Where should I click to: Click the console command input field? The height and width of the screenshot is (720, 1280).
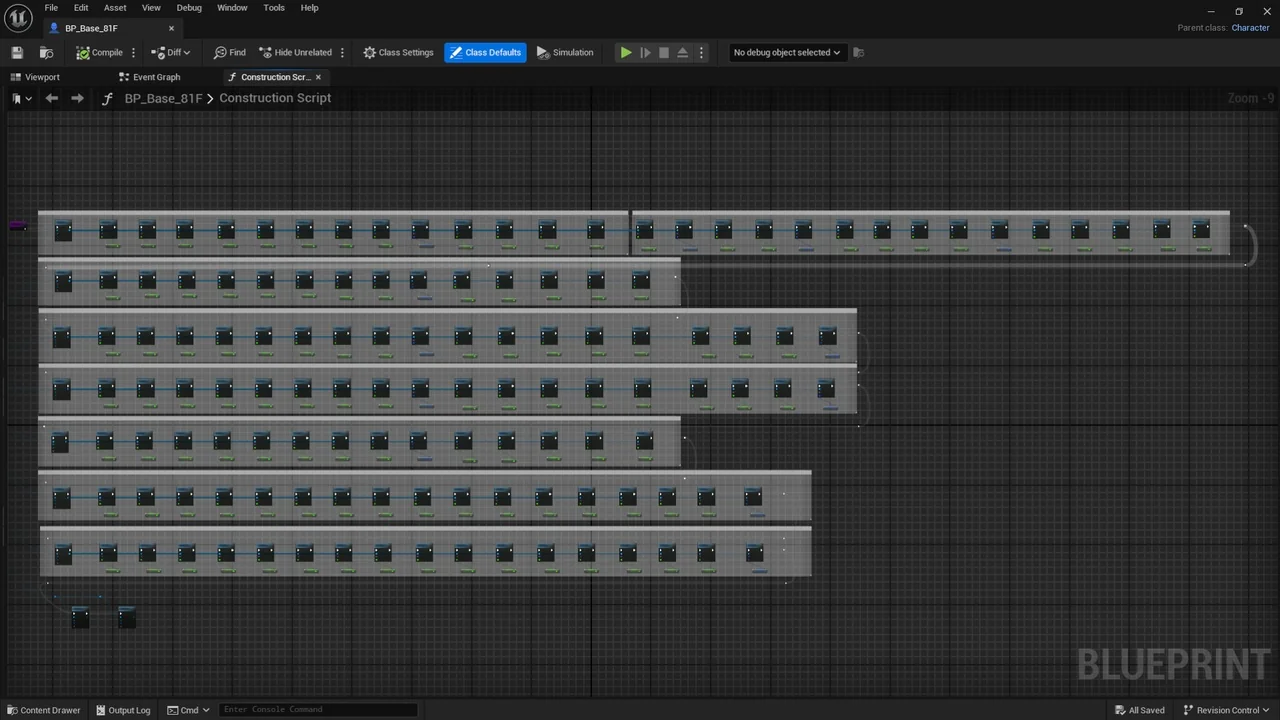tap(316, 710)
